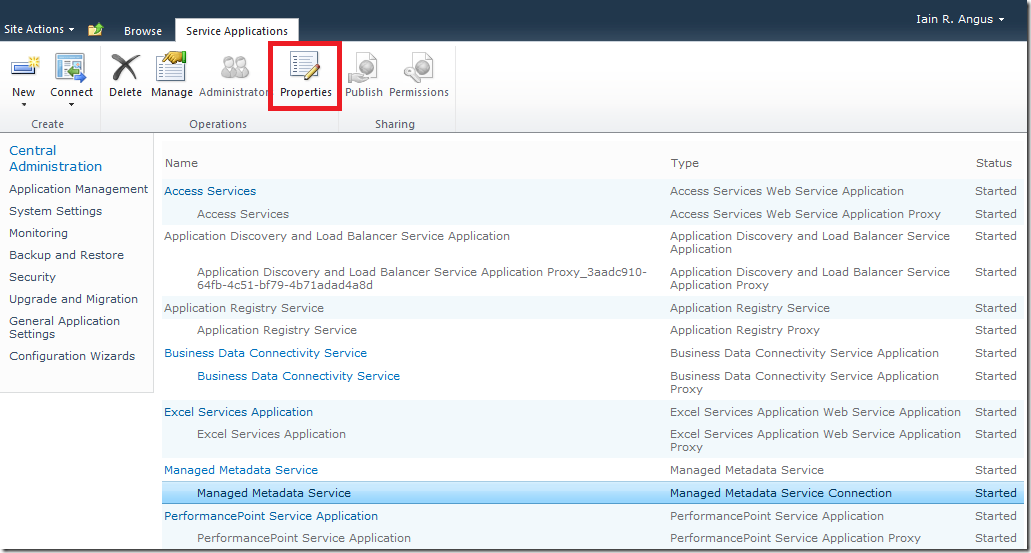The image size is (1031, 553).
Task: Open the top-level Business Data Connectivity Service link
Action: 265,353
